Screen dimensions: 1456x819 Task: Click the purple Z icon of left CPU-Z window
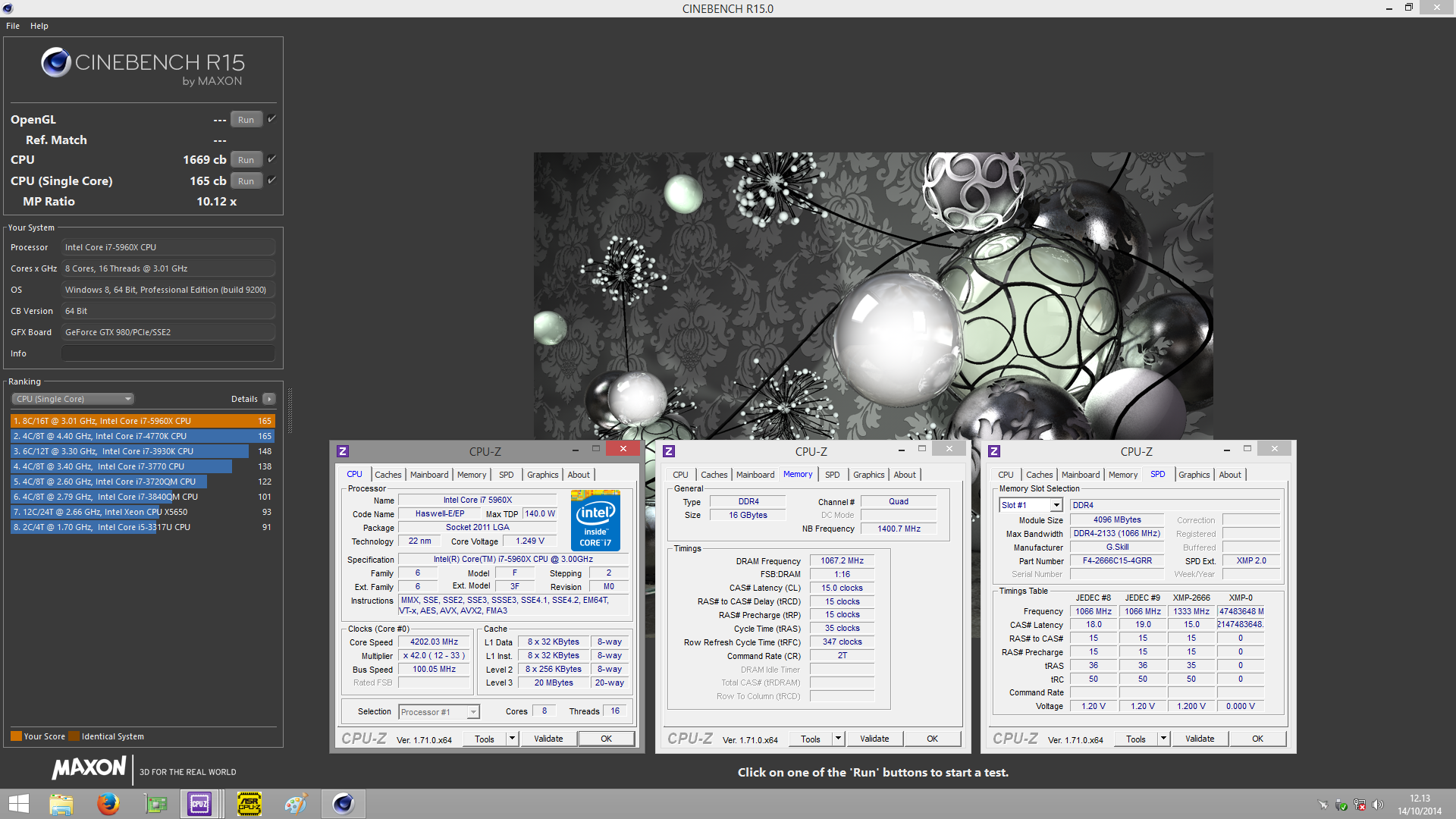click(x=343, y=451)
